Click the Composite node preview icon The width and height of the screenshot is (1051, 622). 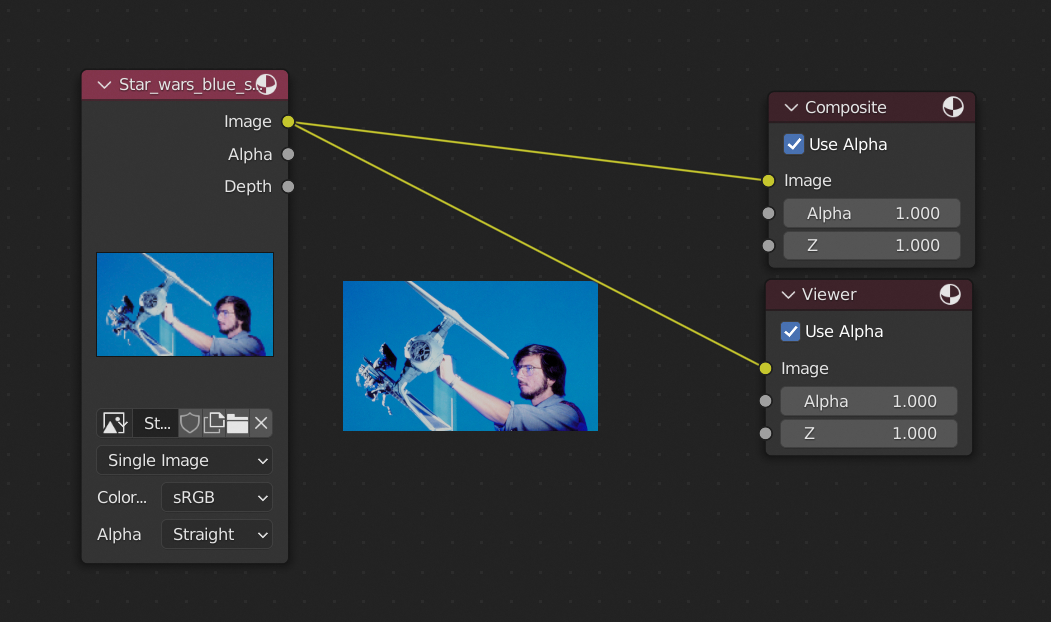953,107
